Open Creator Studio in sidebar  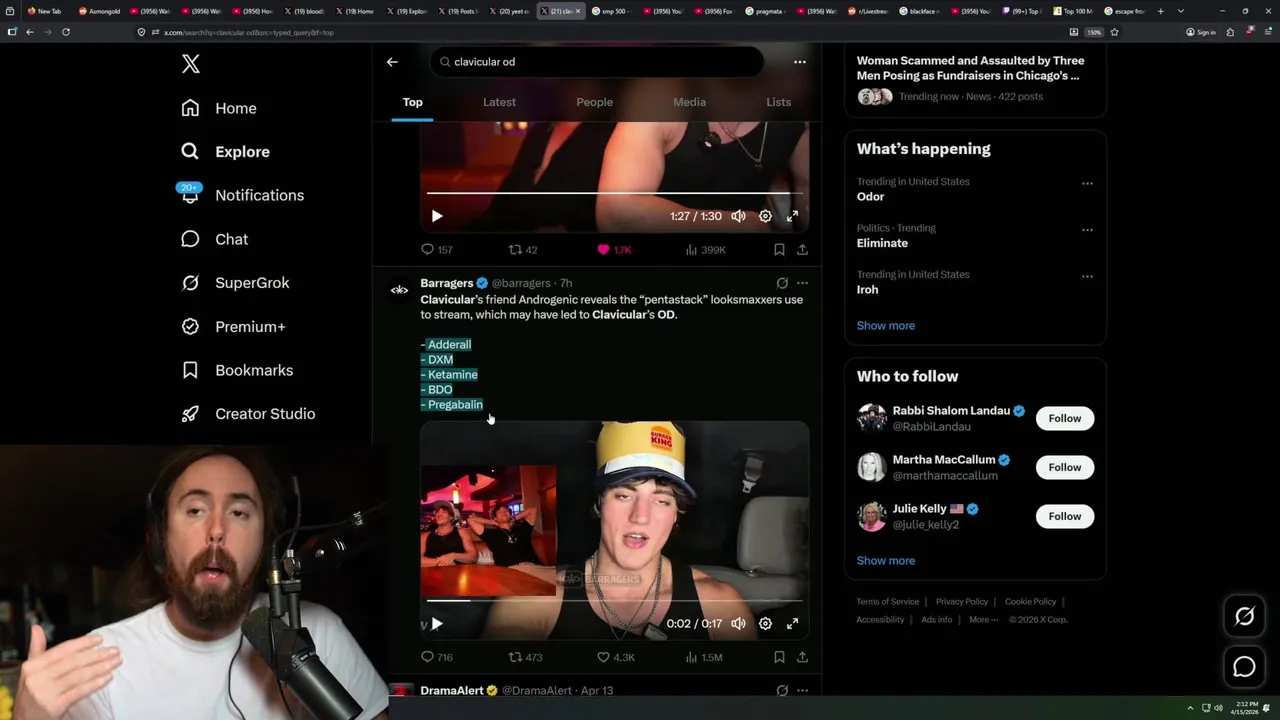click(x=248, y=414)
